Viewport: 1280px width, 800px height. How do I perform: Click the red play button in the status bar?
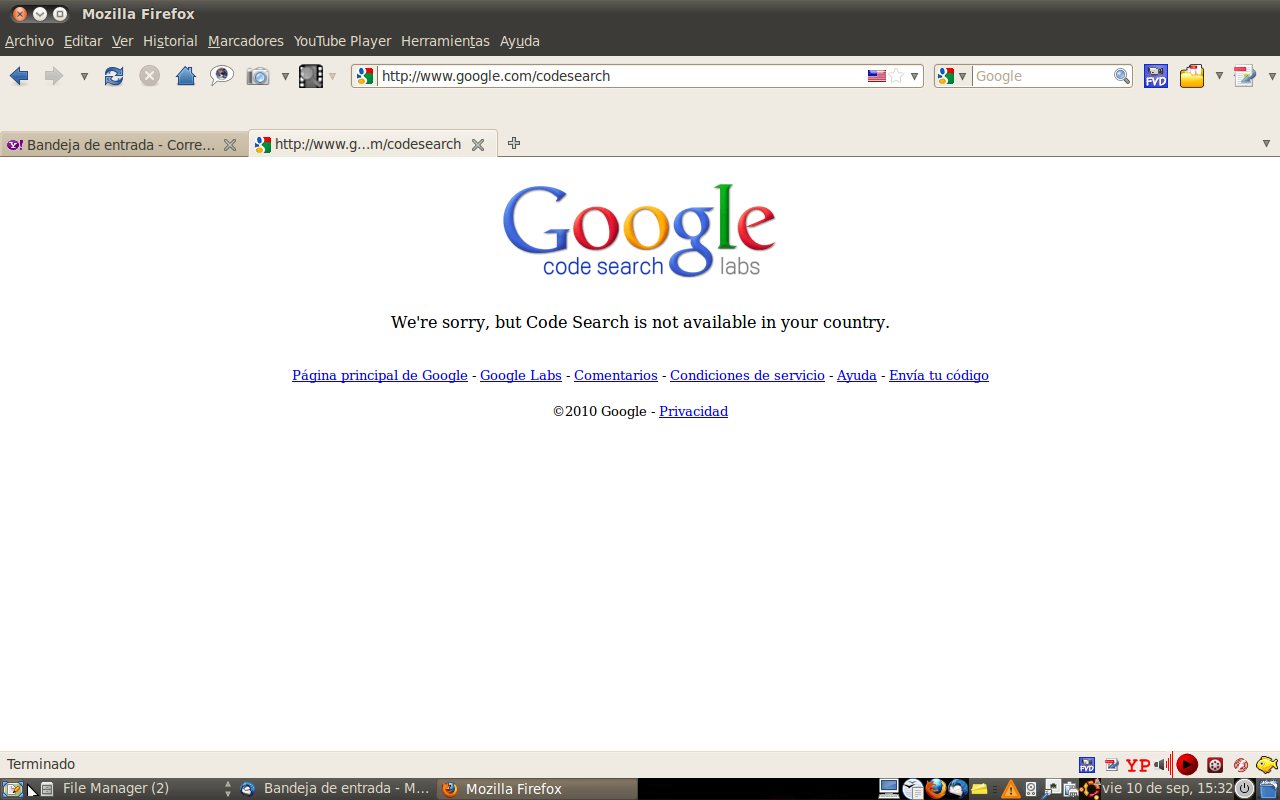coord(1187,765)
